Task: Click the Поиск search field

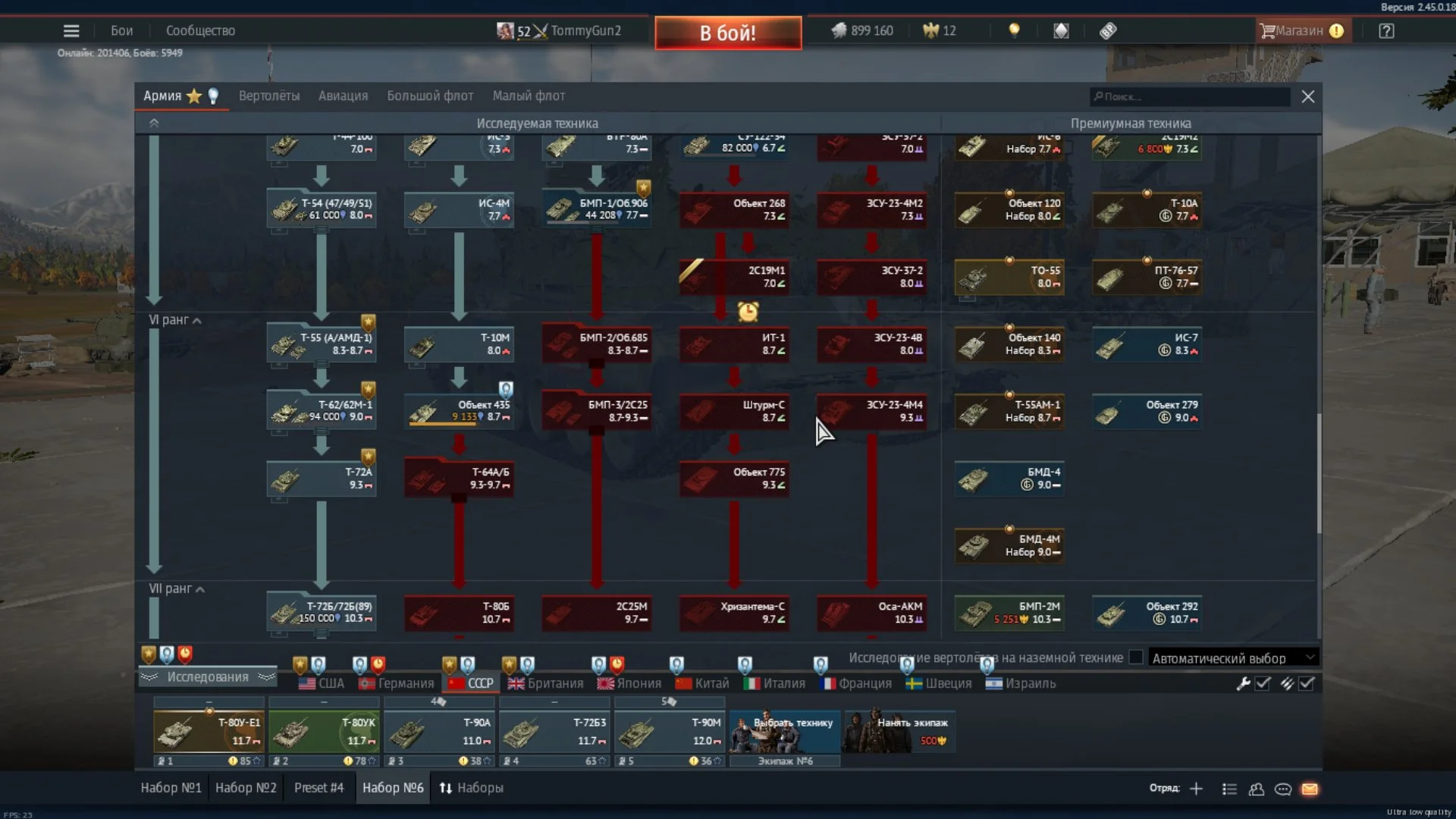Action: 1191,96
